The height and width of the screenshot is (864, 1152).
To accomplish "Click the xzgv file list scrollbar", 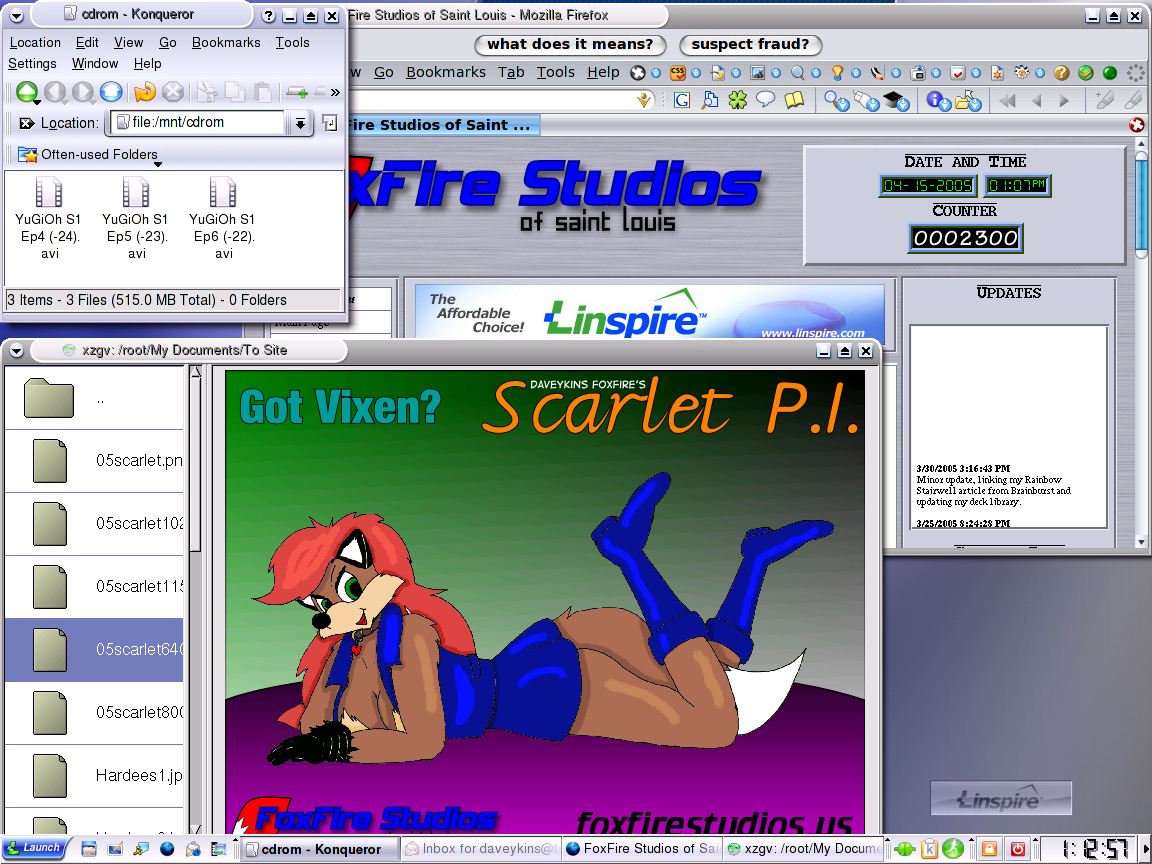I will point(195,599).
